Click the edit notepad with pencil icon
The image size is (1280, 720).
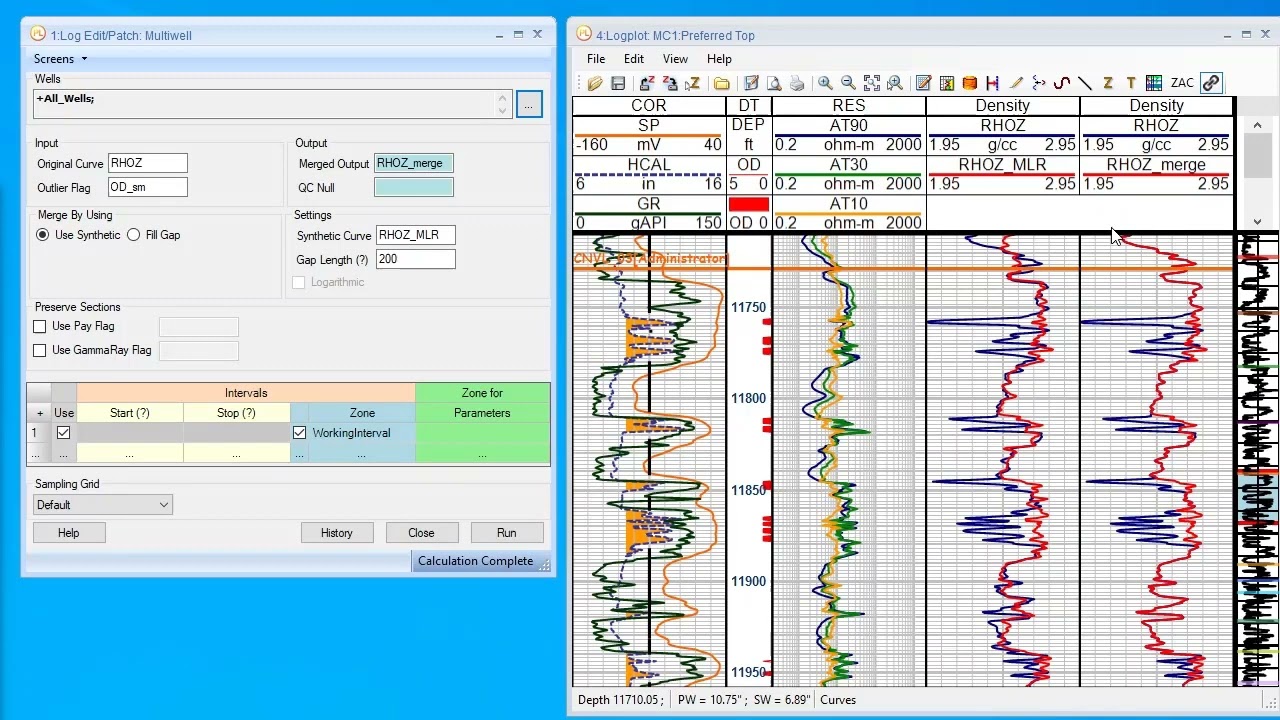point(923,83)
